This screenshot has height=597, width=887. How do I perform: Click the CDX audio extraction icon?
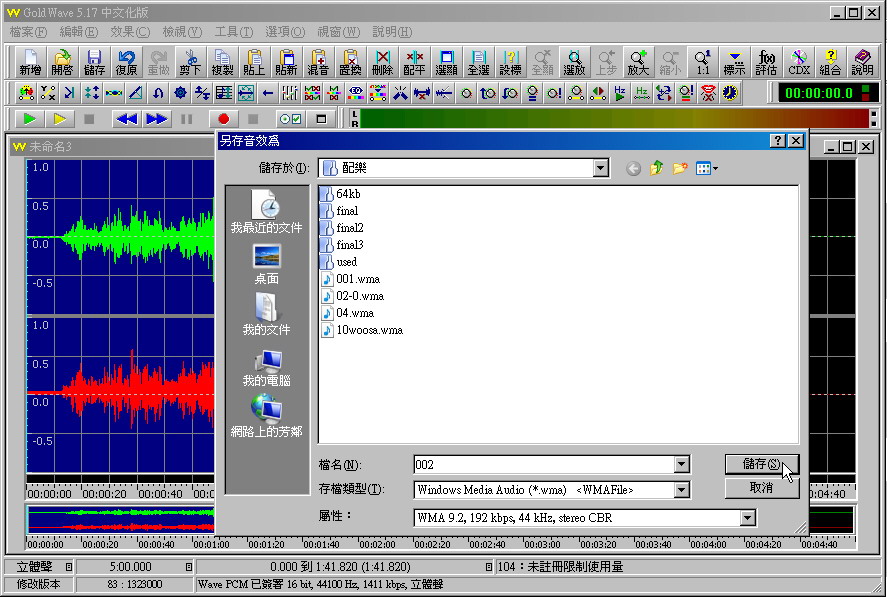(799, 62)
